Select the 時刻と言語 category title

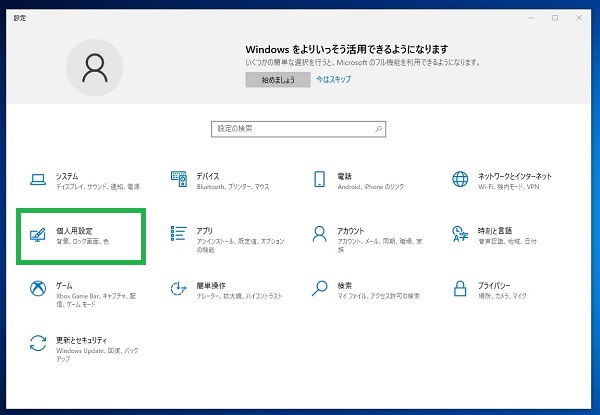[x=495, y=231]
